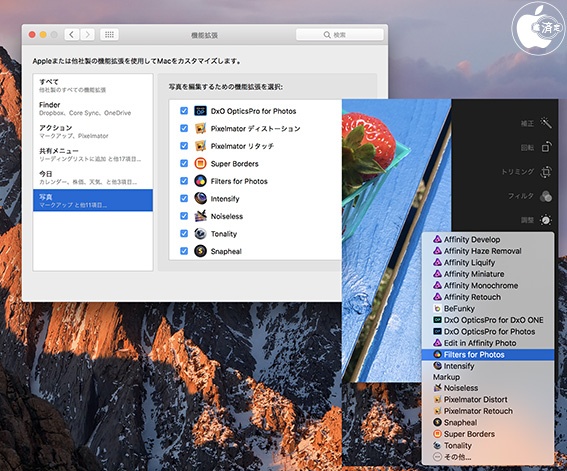Viewport: 567px width, 471px height.
Task: Click the magnifier icon in search field
Action: tap(327, 35)
